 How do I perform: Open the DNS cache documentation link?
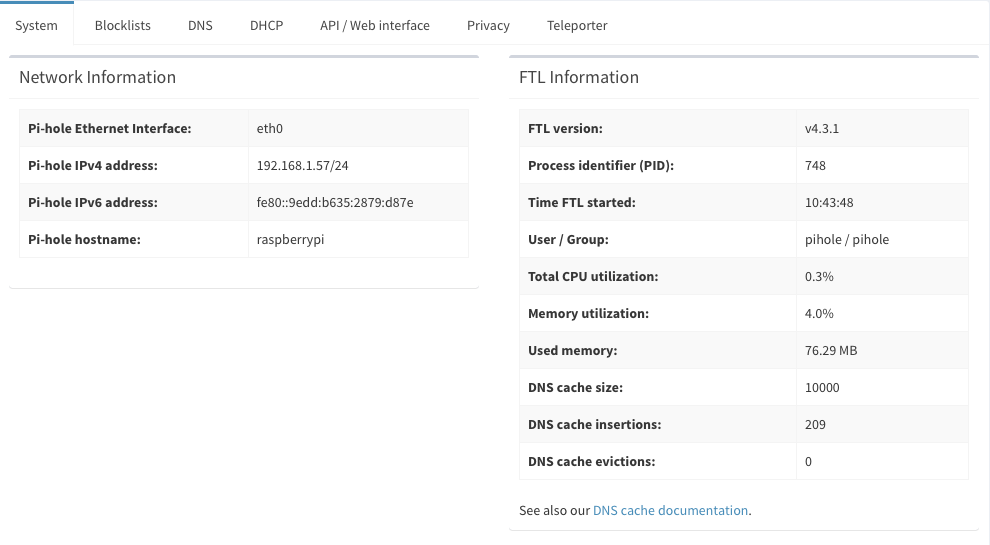pyautogui.click(x=670, y=510)
